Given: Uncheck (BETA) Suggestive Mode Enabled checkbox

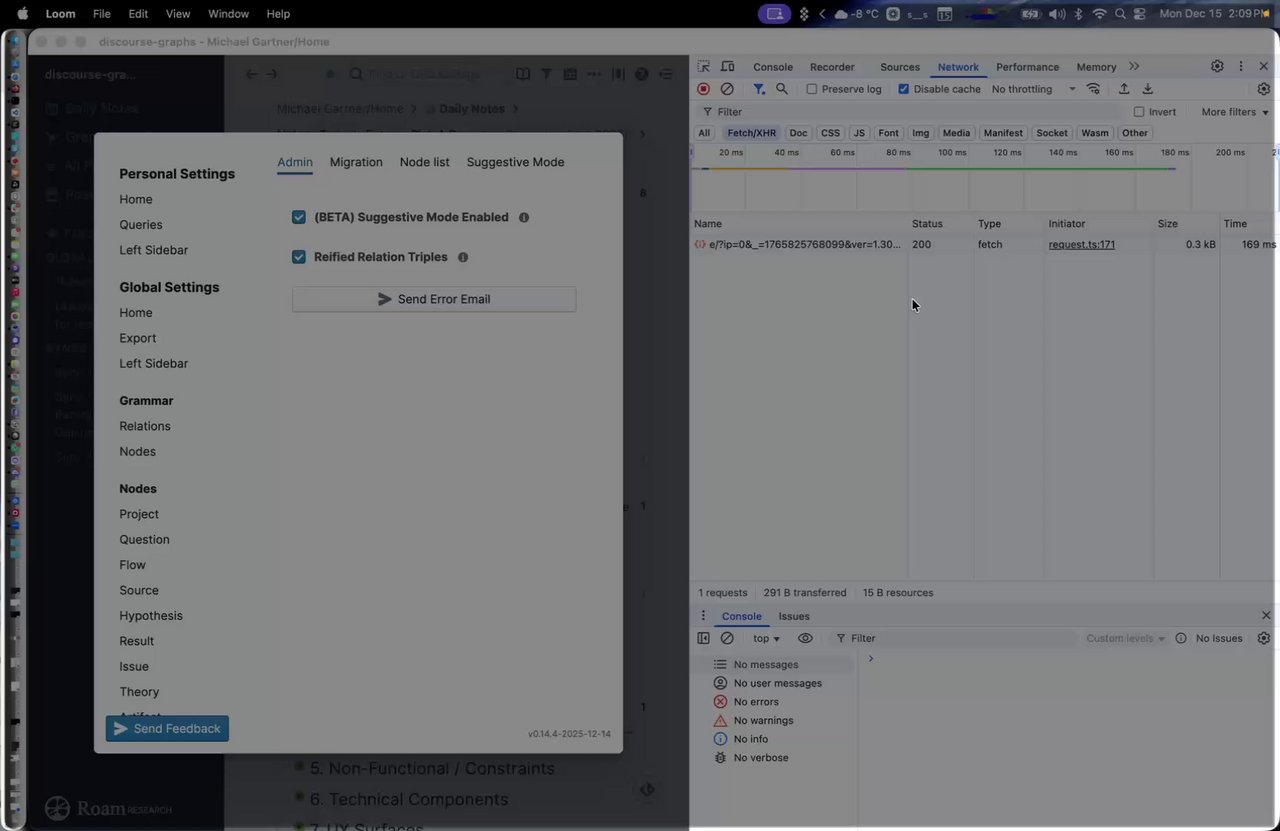Looking at the screenshot, I should [299, 217].
